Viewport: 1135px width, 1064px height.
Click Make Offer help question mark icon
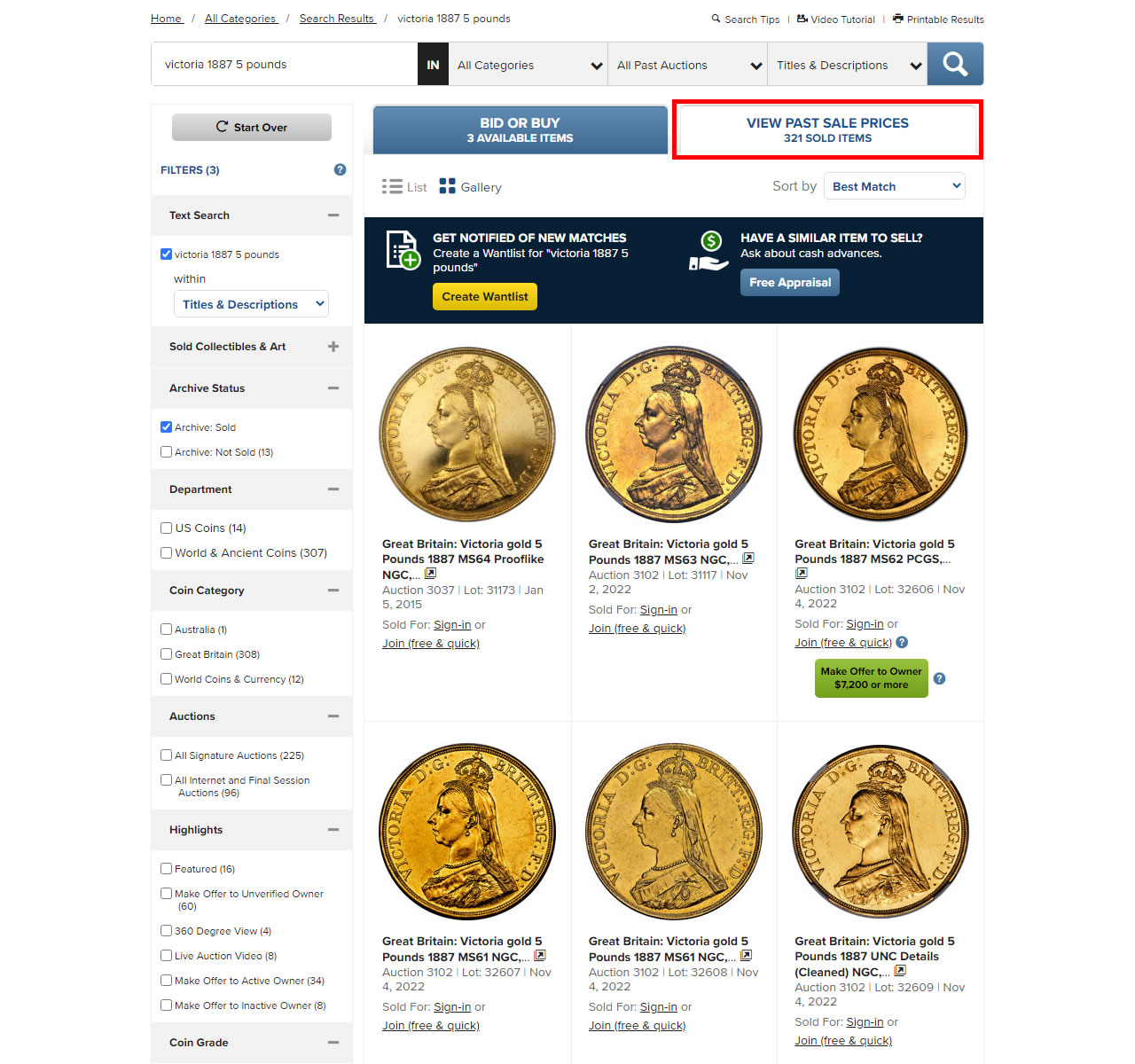point(940,678)
